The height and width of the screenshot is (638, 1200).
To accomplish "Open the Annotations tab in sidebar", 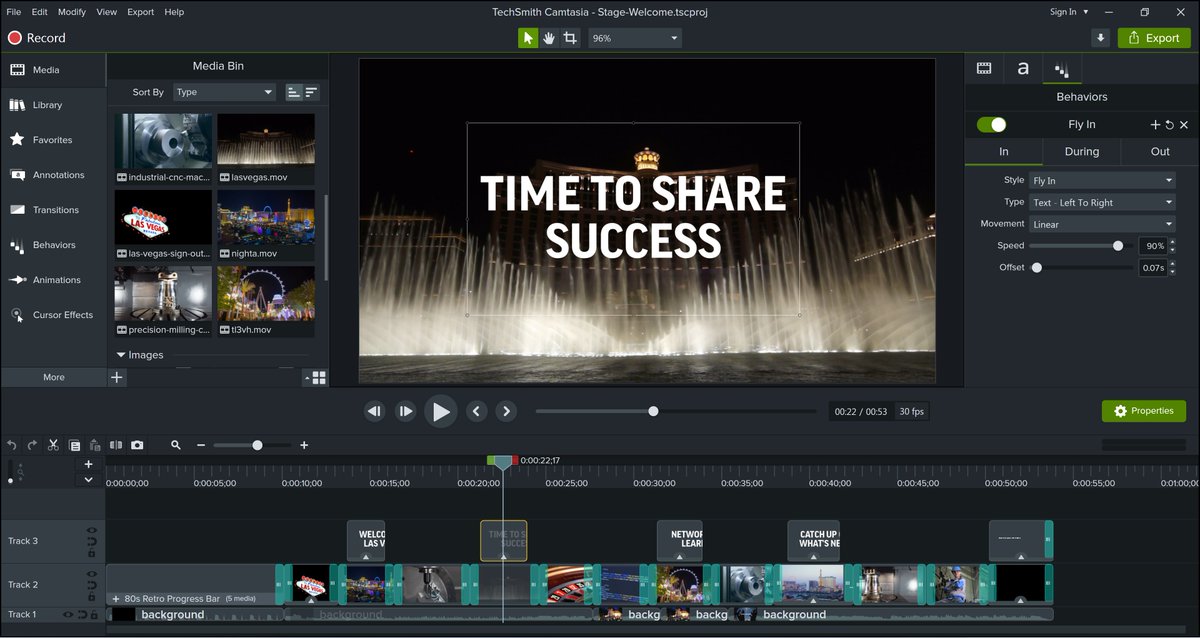I will [x=53, y=175].
